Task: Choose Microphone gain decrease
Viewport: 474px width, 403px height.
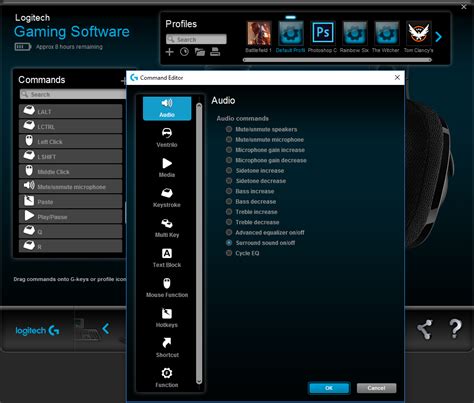Action: pyautogui.click(x=229, y=160)
